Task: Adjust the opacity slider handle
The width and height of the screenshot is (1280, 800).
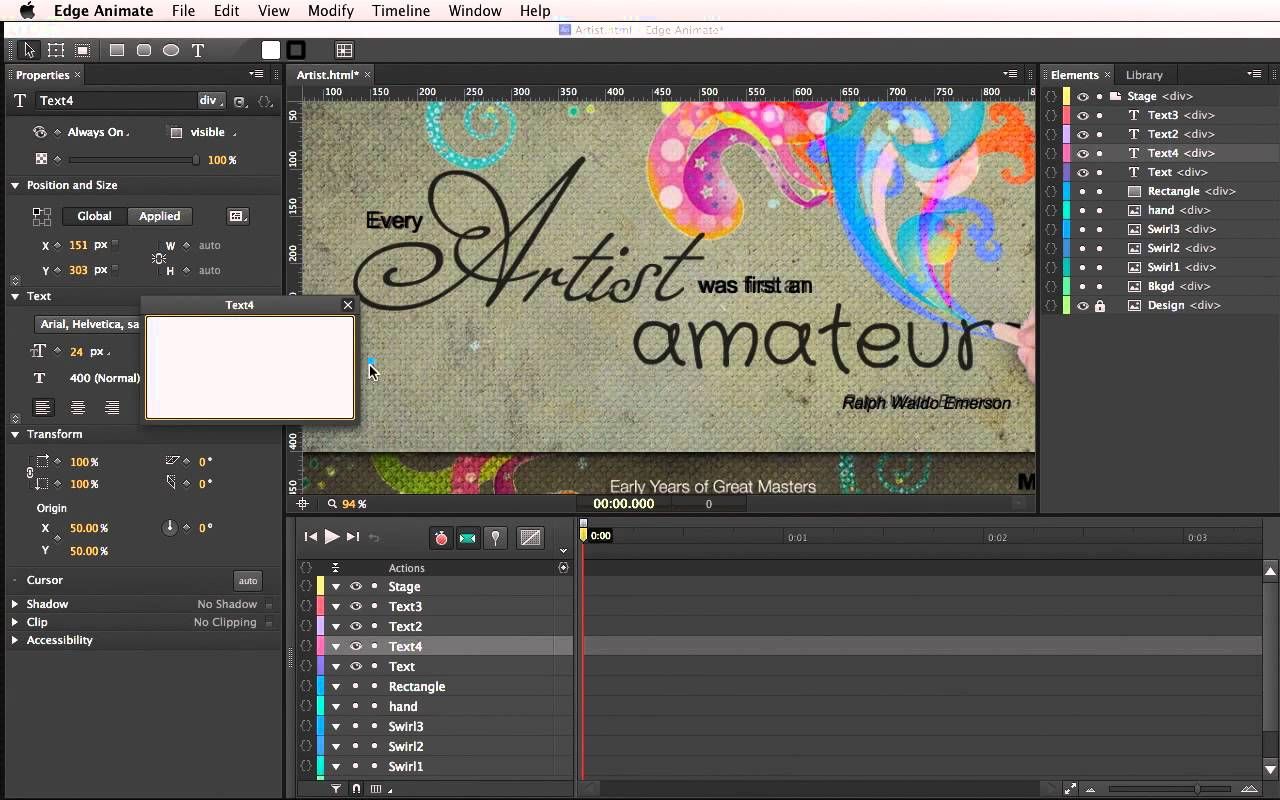Action: [x=196, y=160]
